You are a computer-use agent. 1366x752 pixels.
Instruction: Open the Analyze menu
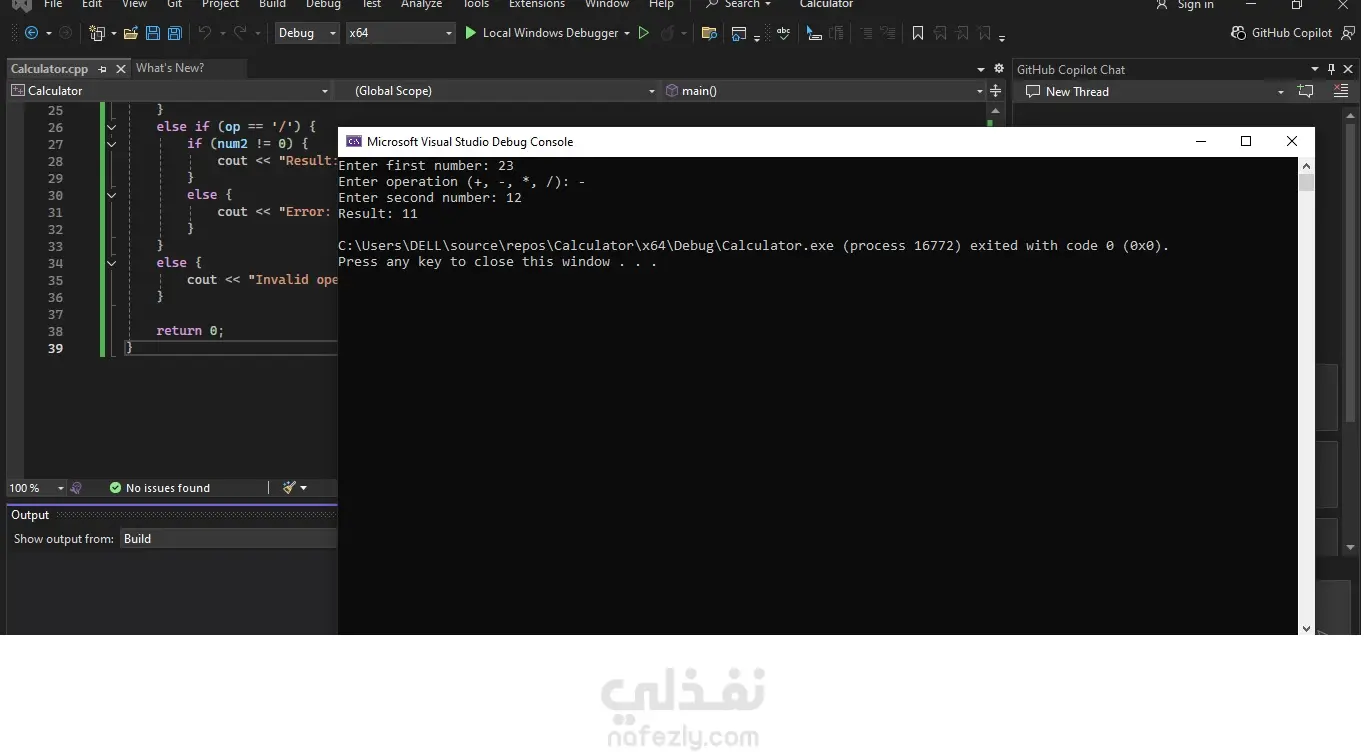[421, 4]
